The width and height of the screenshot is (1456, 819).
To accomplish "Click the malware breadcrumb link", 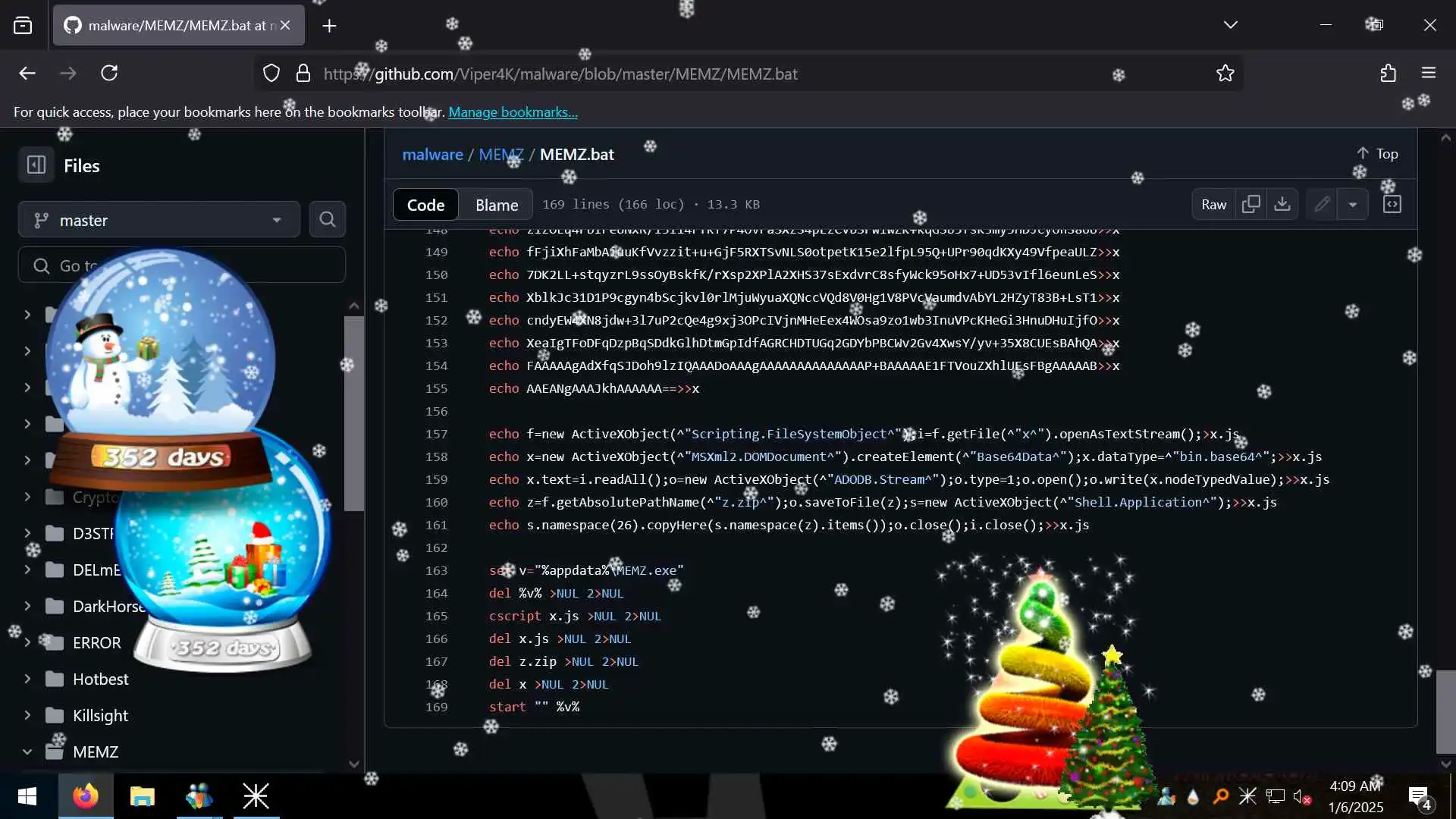I will click(x=432, y=154).
